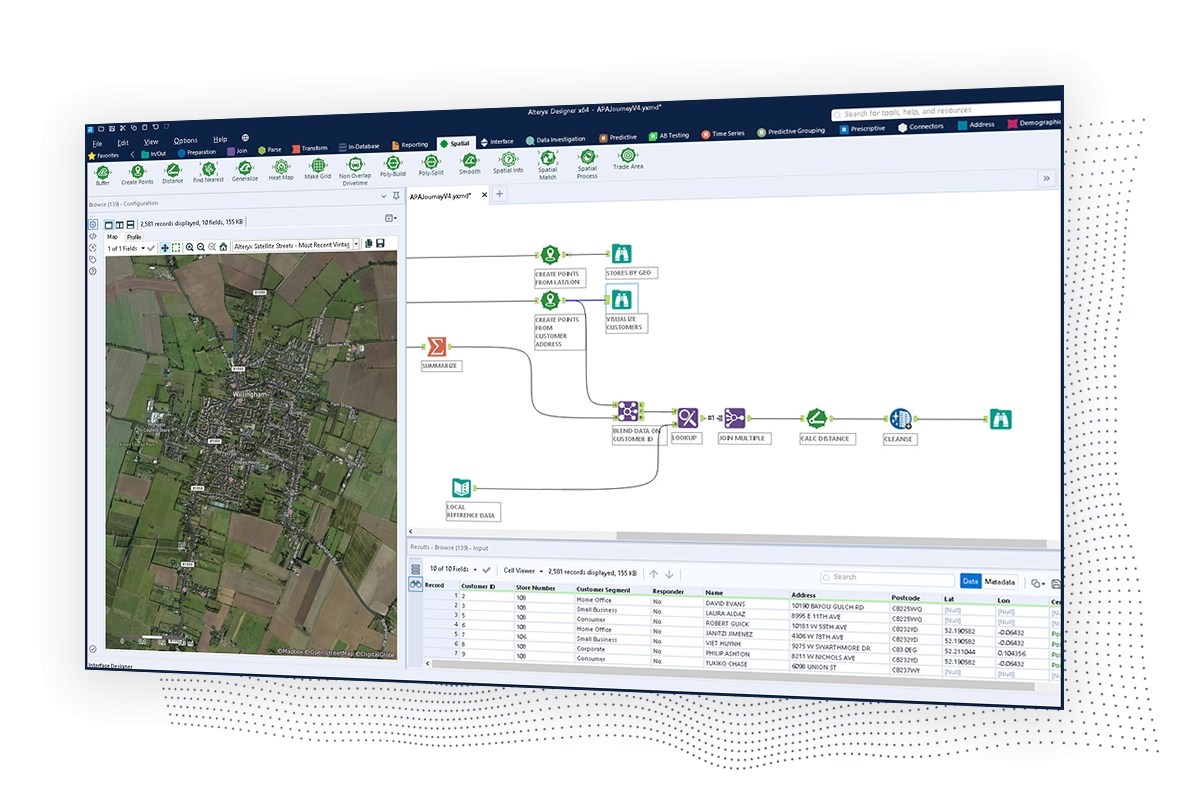Open the 1 of 1 Fields dropdown

tap(126, 248)
